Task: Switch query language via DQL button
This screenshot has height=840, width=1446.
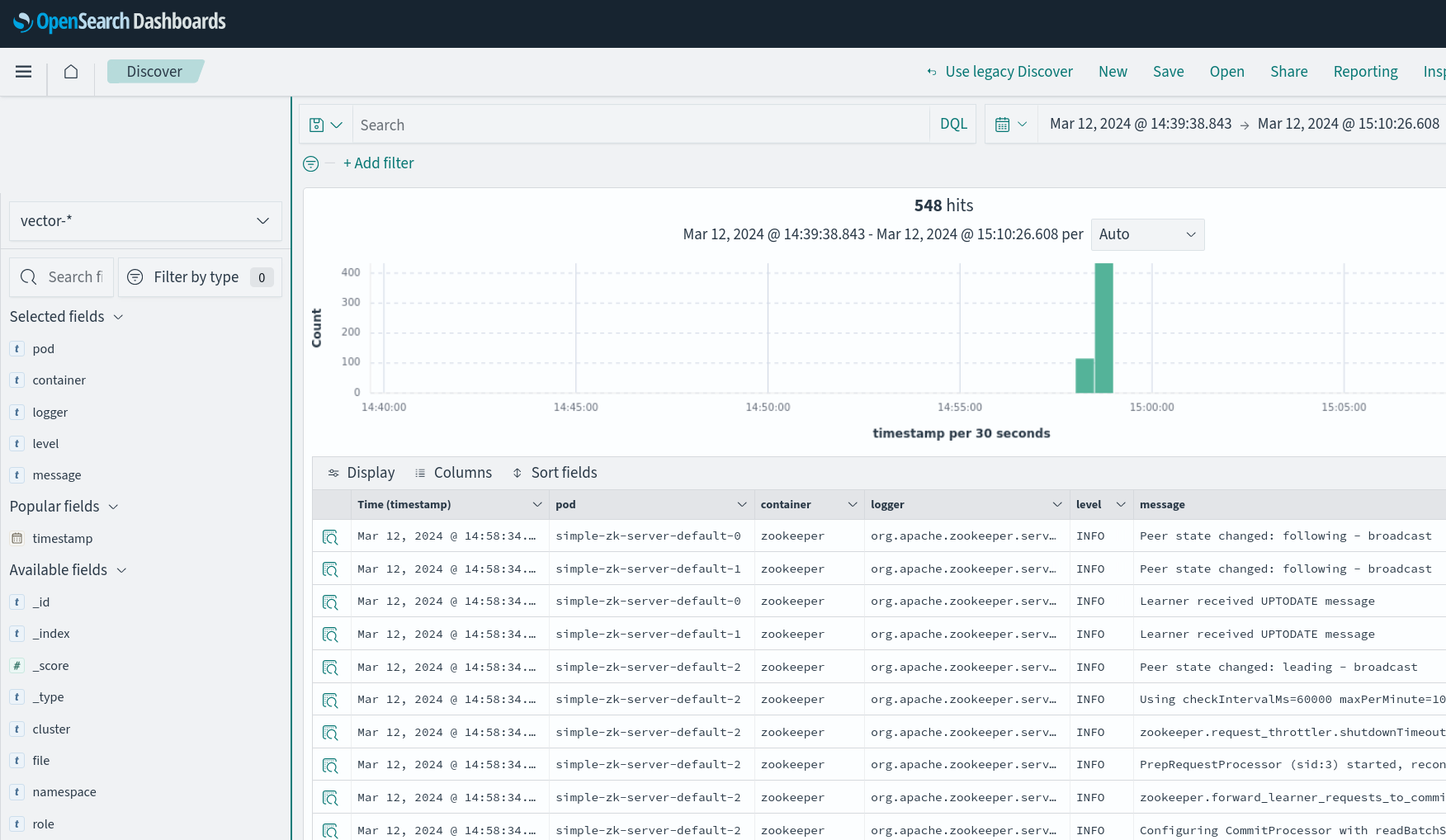Action: 953,125
